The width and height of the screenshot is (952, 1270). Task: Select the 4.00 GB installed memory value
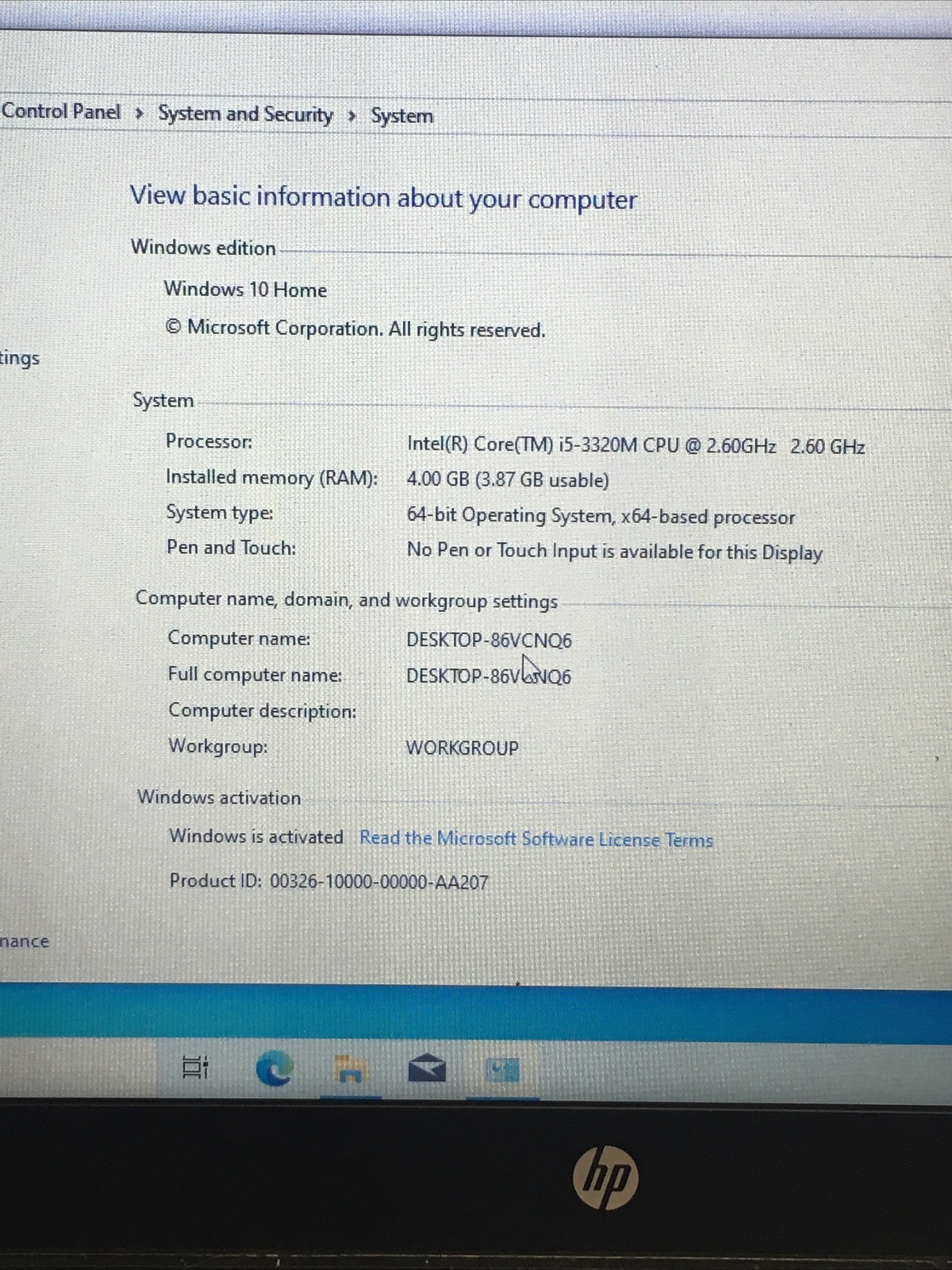click(x=508, y=479)
